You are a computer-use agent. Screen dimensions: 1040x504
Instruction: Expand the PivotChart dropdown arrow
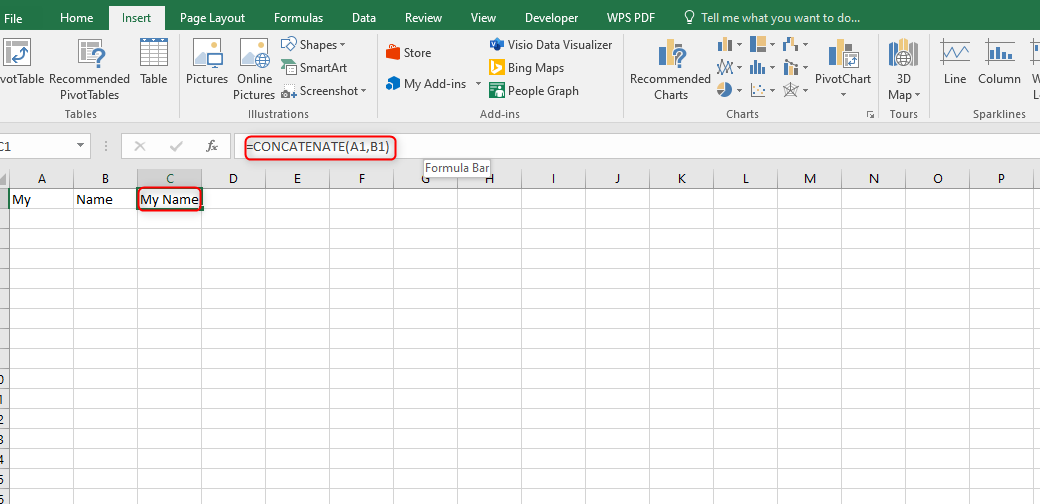click(843, 95)
